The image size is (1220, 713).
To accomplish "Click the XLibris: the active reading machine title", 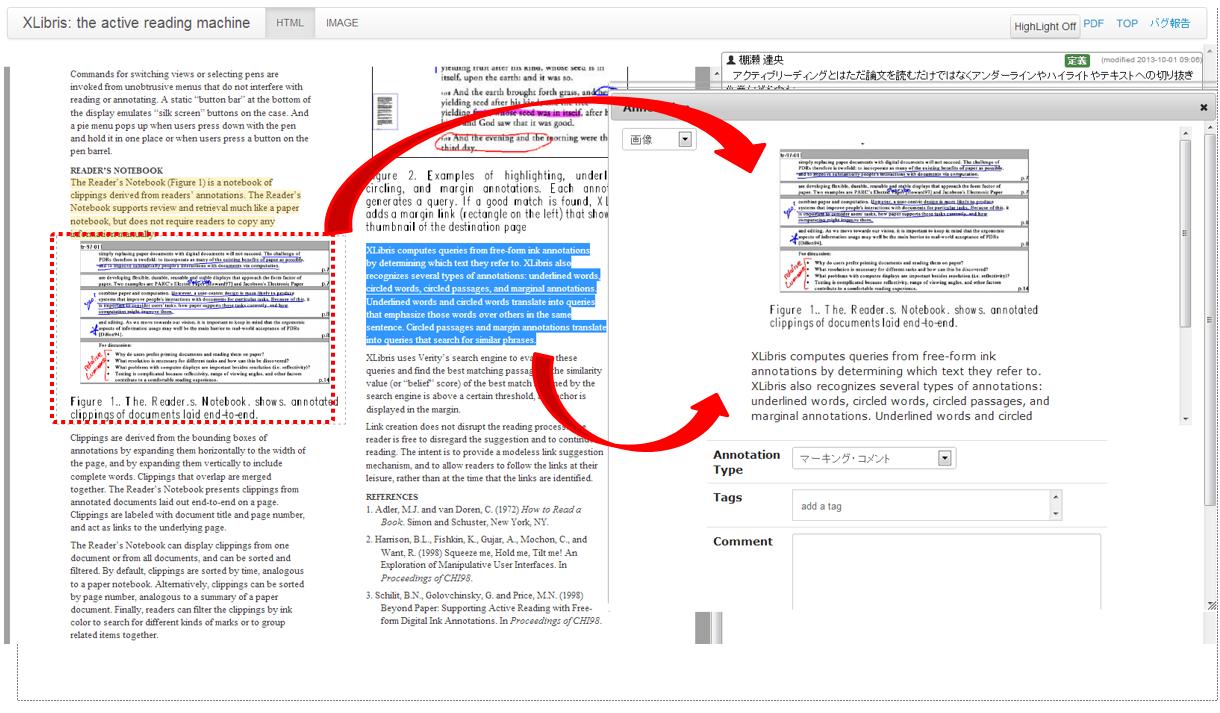I will pyautogui.click(x=136, y=23).
